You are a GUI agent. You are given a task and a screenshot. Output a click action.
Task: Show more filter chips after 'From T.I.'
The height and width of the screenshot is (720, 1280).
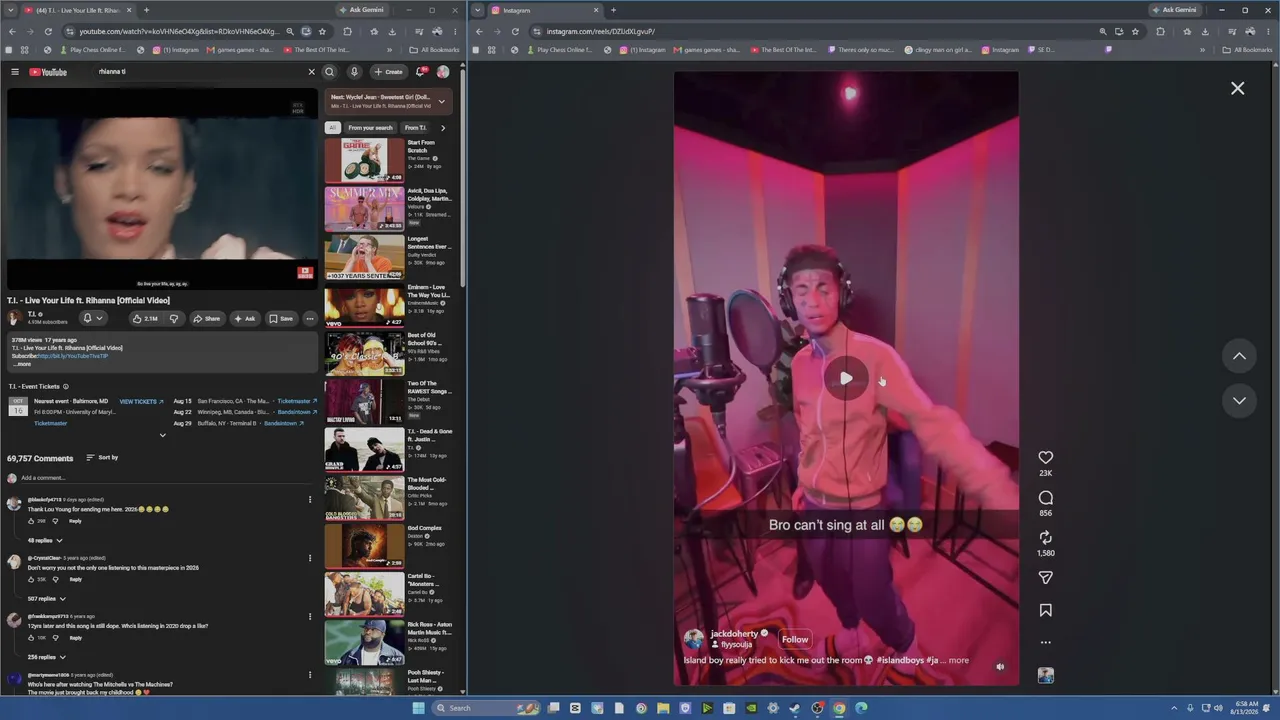click(x=443, y=128)
